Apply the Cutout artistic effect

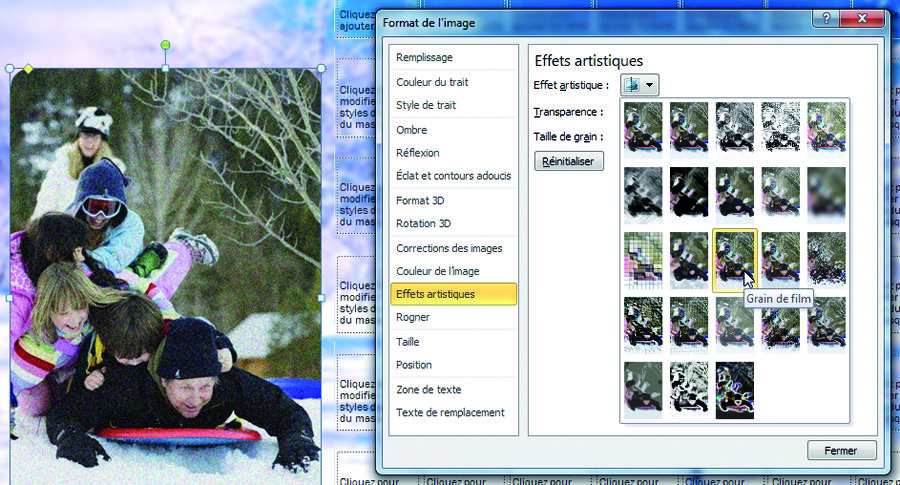coord(643,390)
